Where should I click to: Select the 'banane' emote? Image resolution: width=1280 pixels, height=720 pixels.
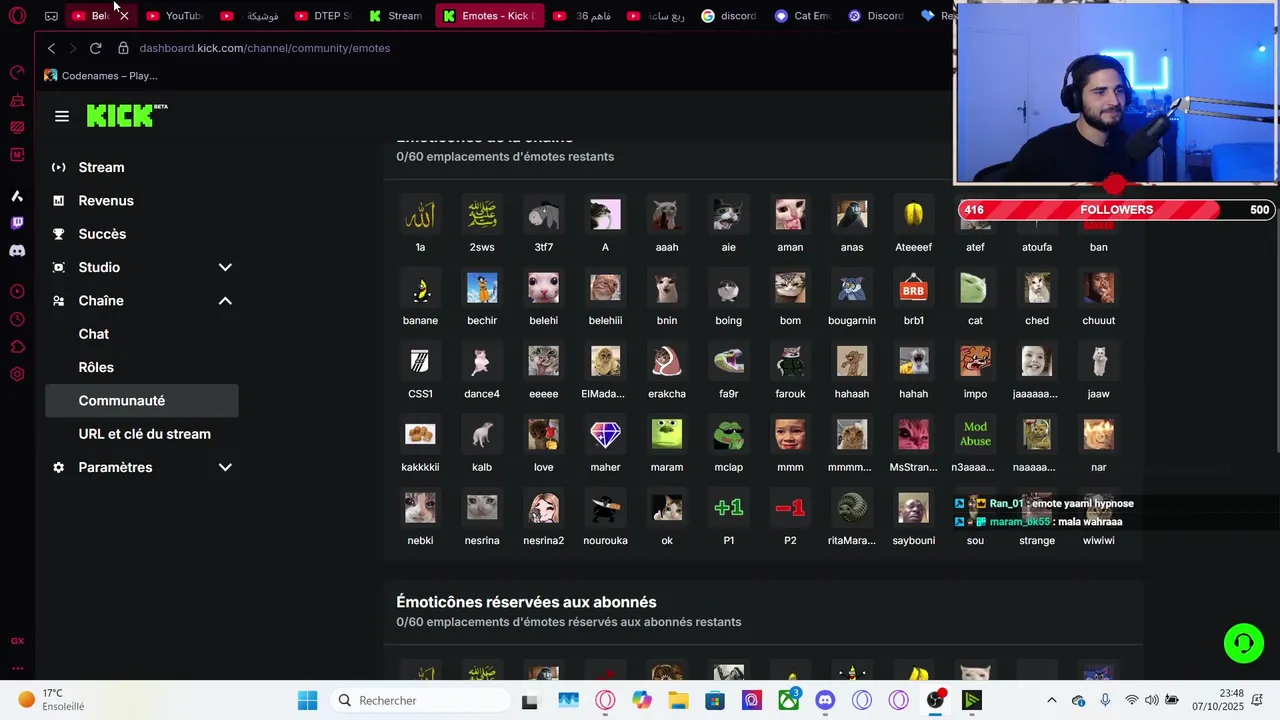click(x=420, y=288)
